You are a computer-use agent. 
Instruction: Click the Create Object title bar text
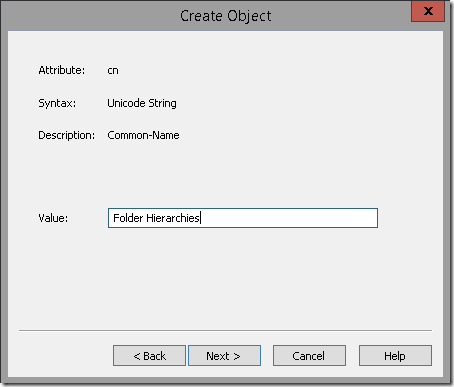[x=226, y=16]
